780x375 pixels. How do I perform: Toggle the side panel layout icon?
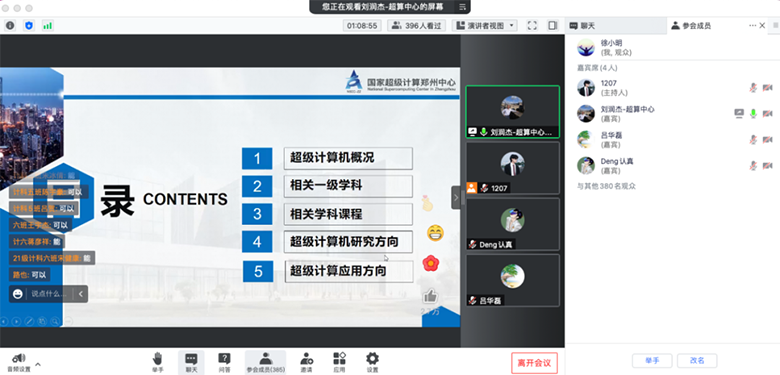pyautogui.click(x=553, y=25)
